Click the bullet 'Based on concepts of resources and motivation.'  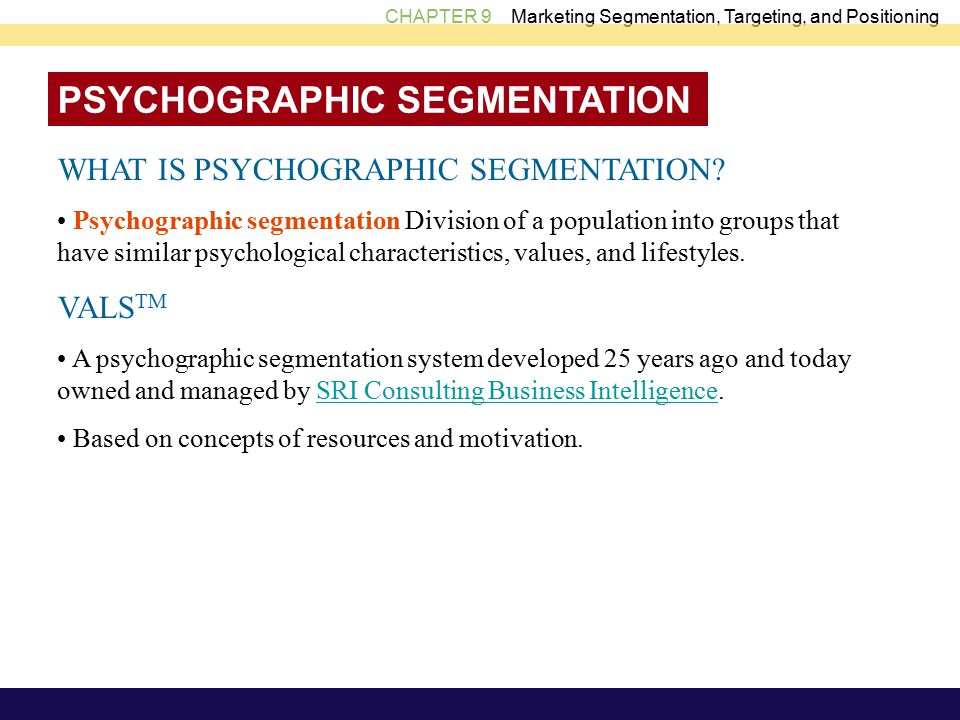tap(320, 439)
